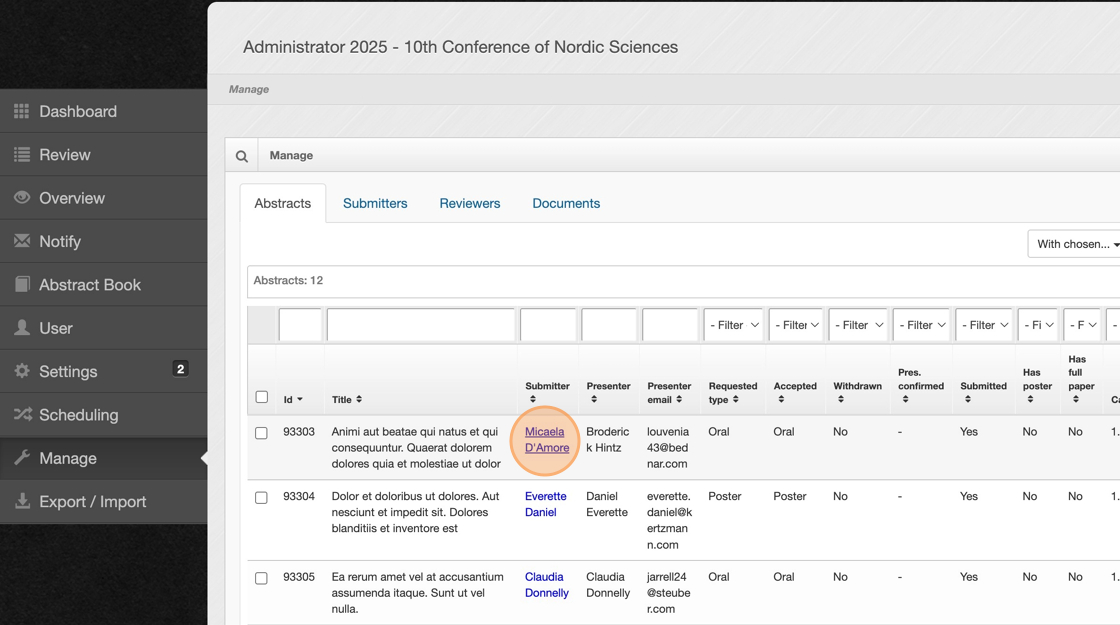Open submitter Everette Daniel link
Screen dimensions: 1120x625
point(545,504)
